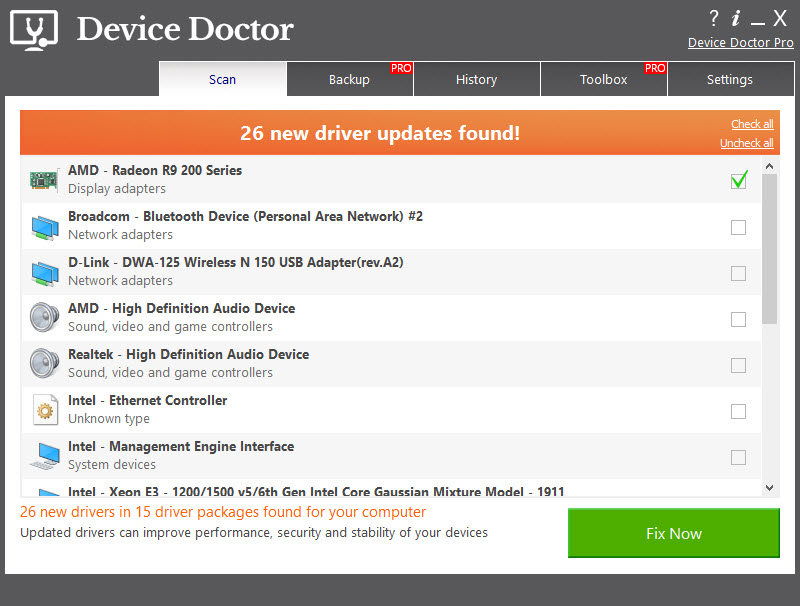Click '26 new drivers in 15 driver packages' text

coord(222,512)
